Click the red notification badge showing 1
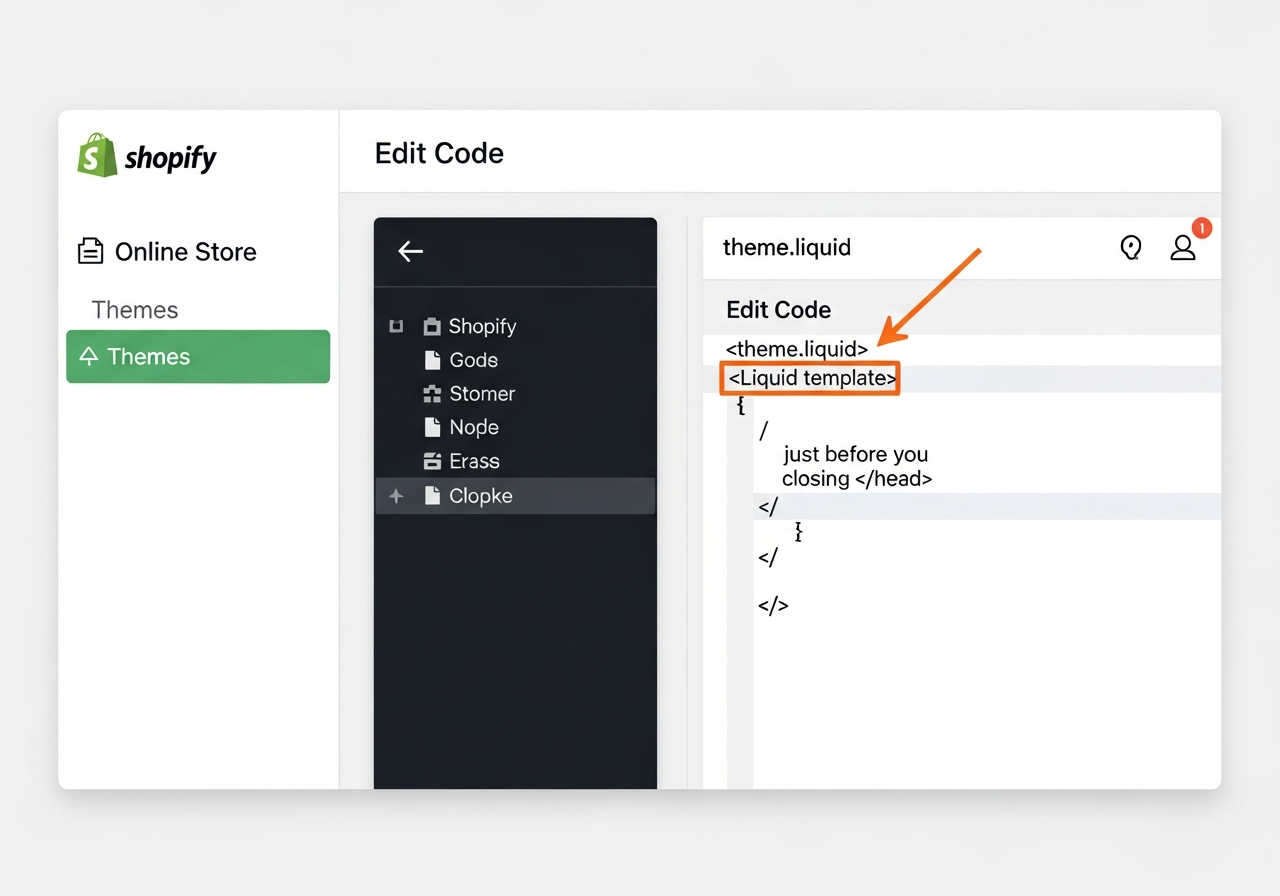1280x896 pixels. point(1201,228)
